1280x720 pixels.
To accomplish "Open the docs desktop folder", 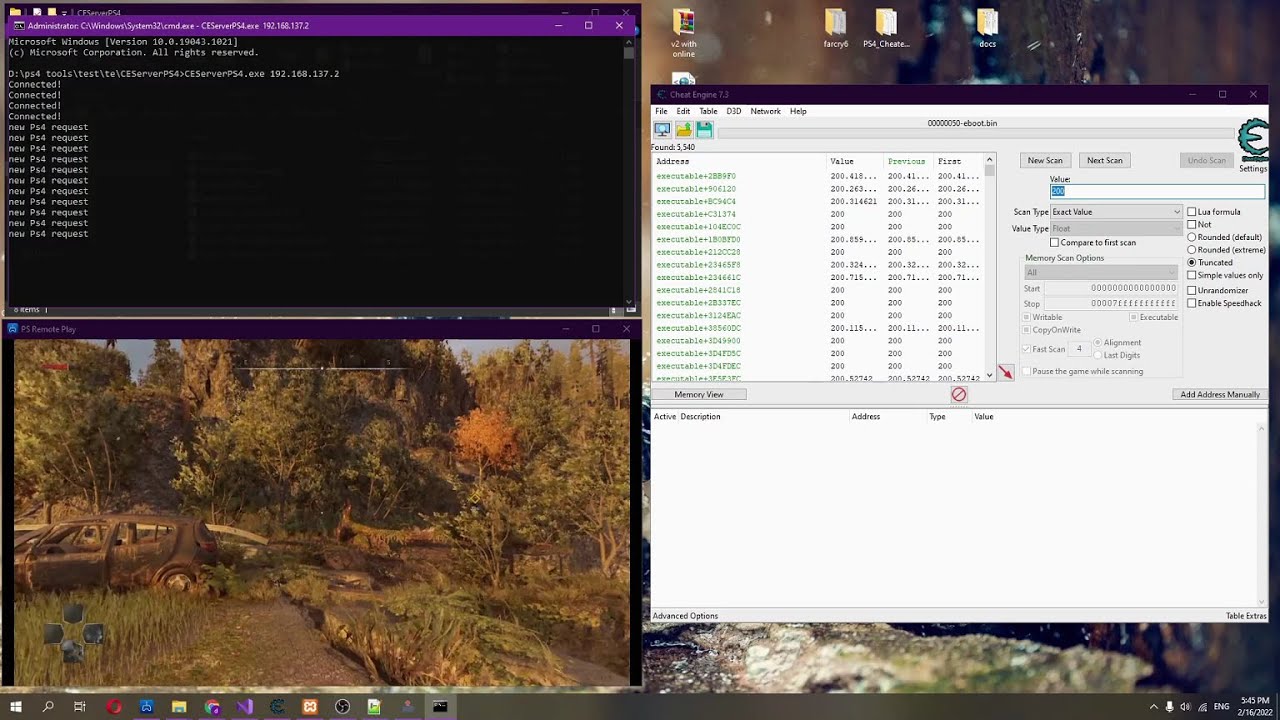I will pyautogui.click(x=987, y=30).
